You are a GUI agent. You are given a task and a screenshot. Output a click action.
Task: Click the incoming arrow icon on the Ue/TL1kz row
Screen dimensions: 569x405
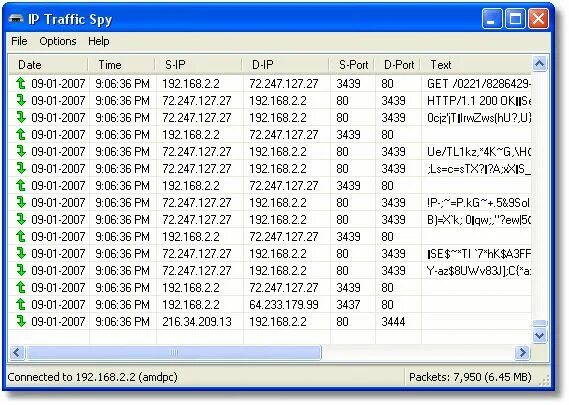tap(21, 151)
